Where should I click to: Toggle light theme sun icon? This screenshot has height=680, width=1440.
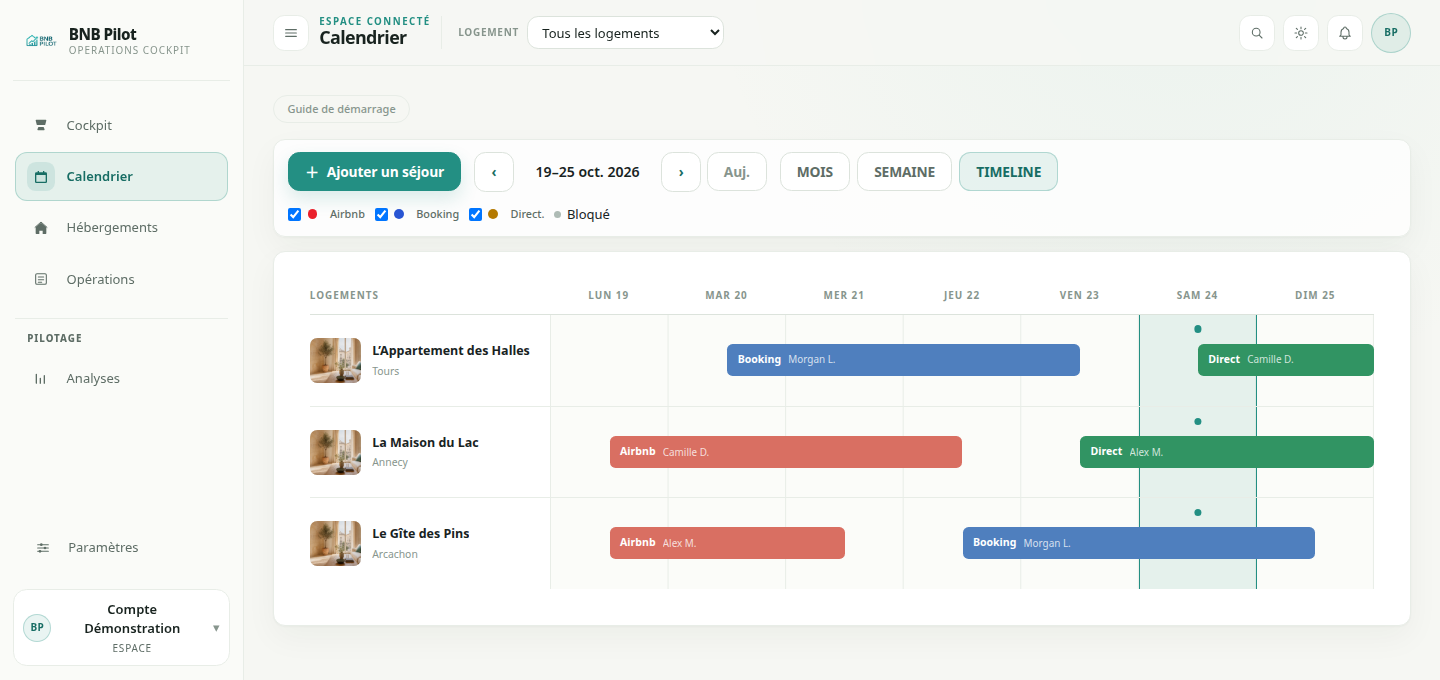pos(1301,33)
